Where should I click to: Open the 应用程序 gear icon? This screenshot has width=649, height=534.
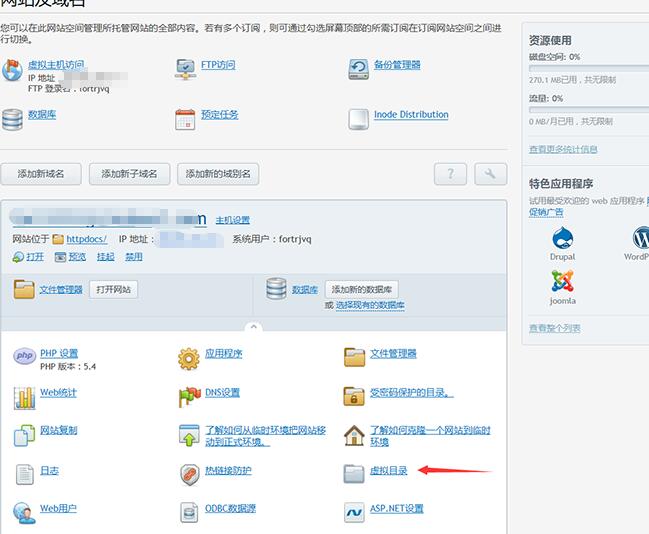tap(189, 358)
